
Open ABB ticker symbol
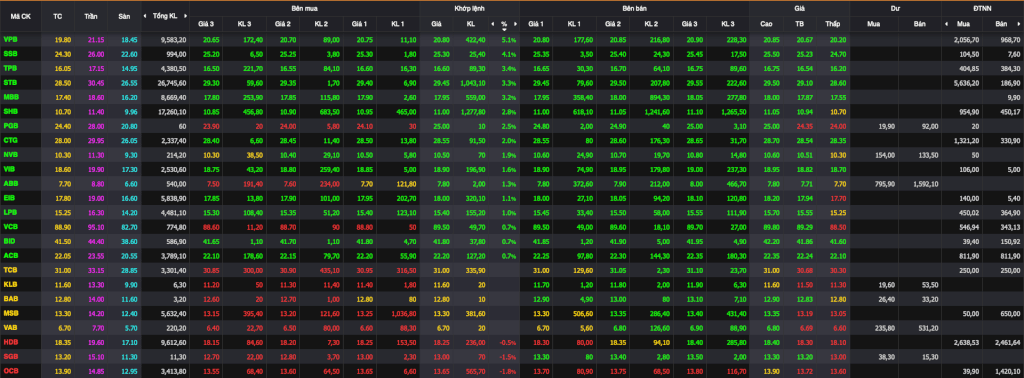coord(10,182)
